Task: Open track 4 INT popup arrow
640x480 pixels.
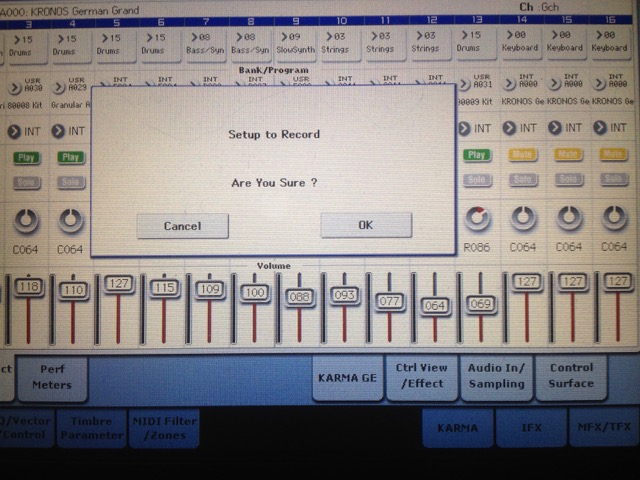Action: (x=58, y=131)
